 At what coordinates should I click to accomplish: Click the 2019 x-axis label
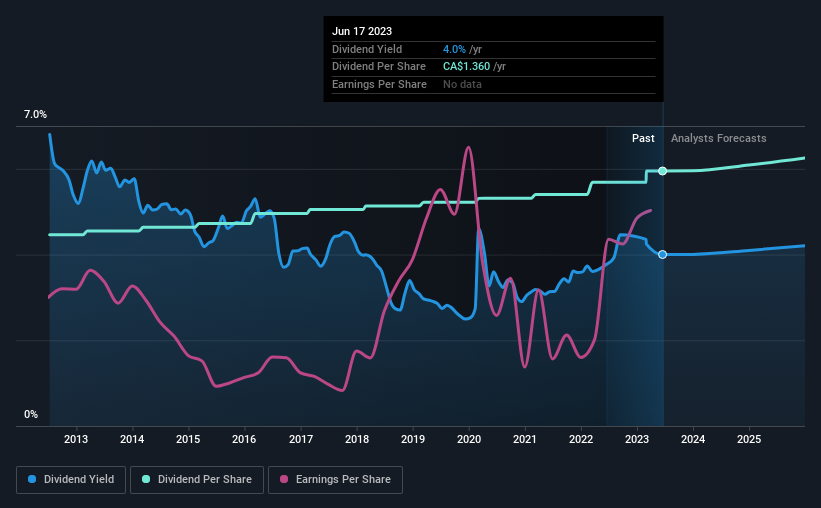413,439
